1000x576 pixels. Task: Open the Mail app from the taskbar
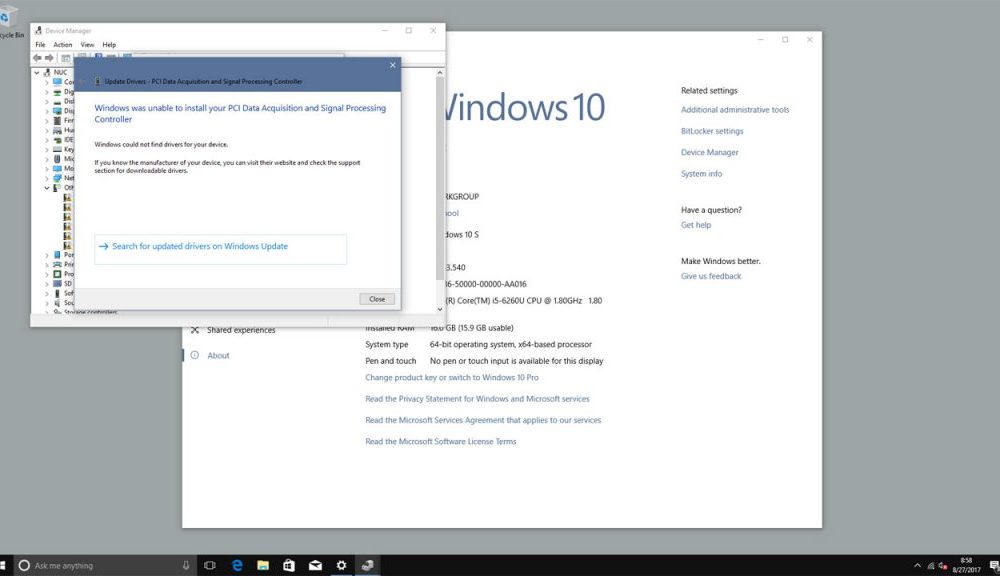[x=315, y=565]
